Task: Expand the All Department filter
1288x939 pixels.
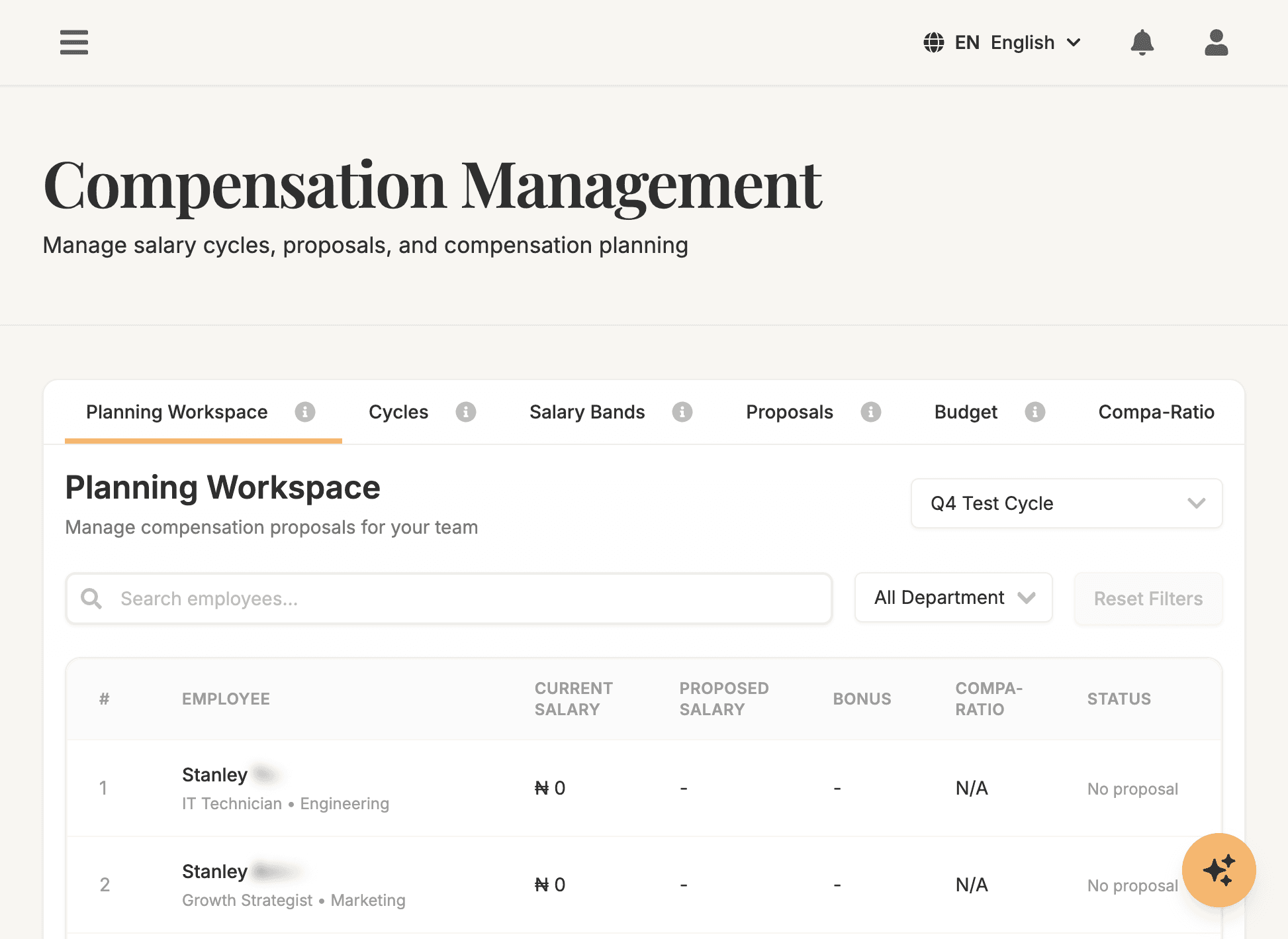Action: click(953, 597)
